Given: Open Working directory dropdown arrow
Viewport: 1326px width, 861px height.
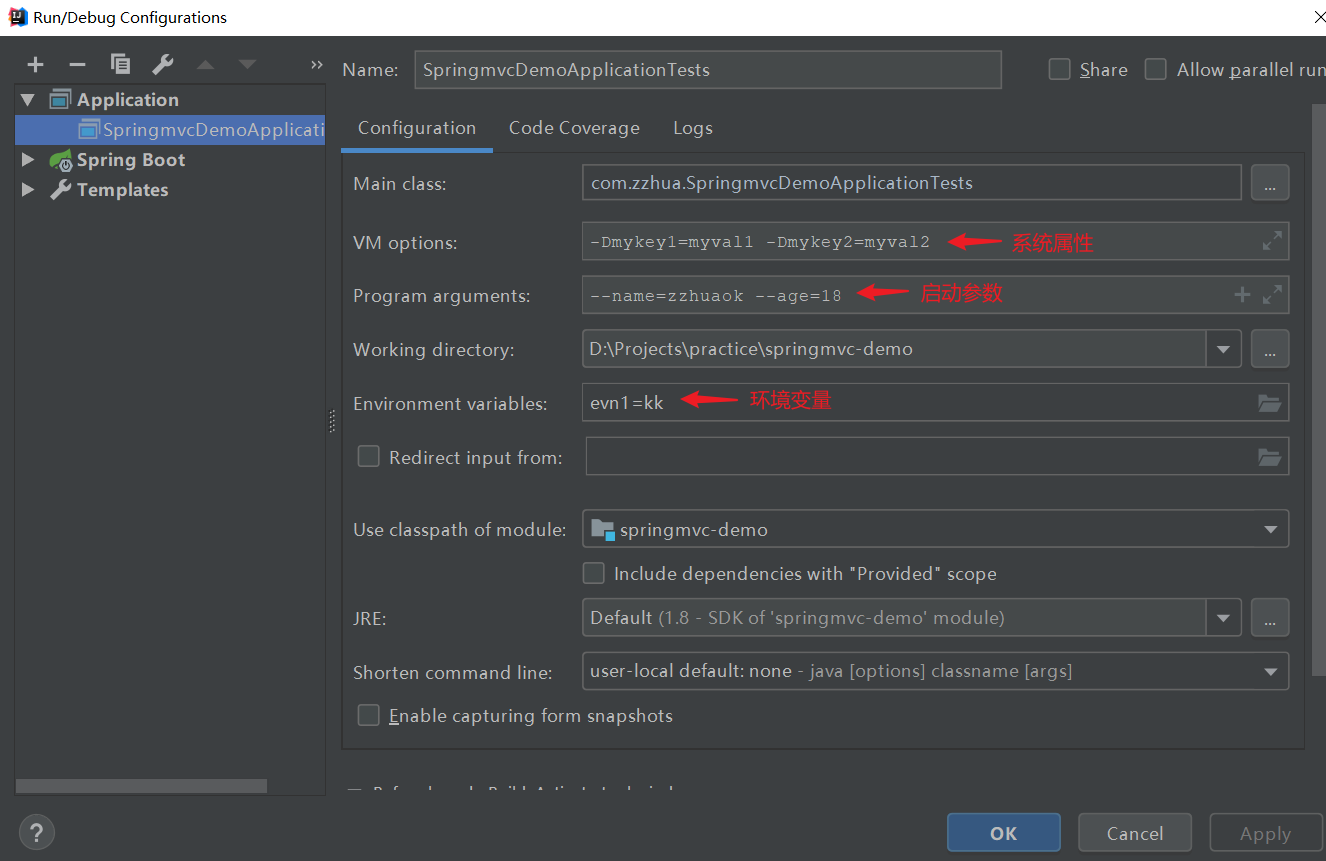Looking at the screenshot, I should (x=1223, y=350).
